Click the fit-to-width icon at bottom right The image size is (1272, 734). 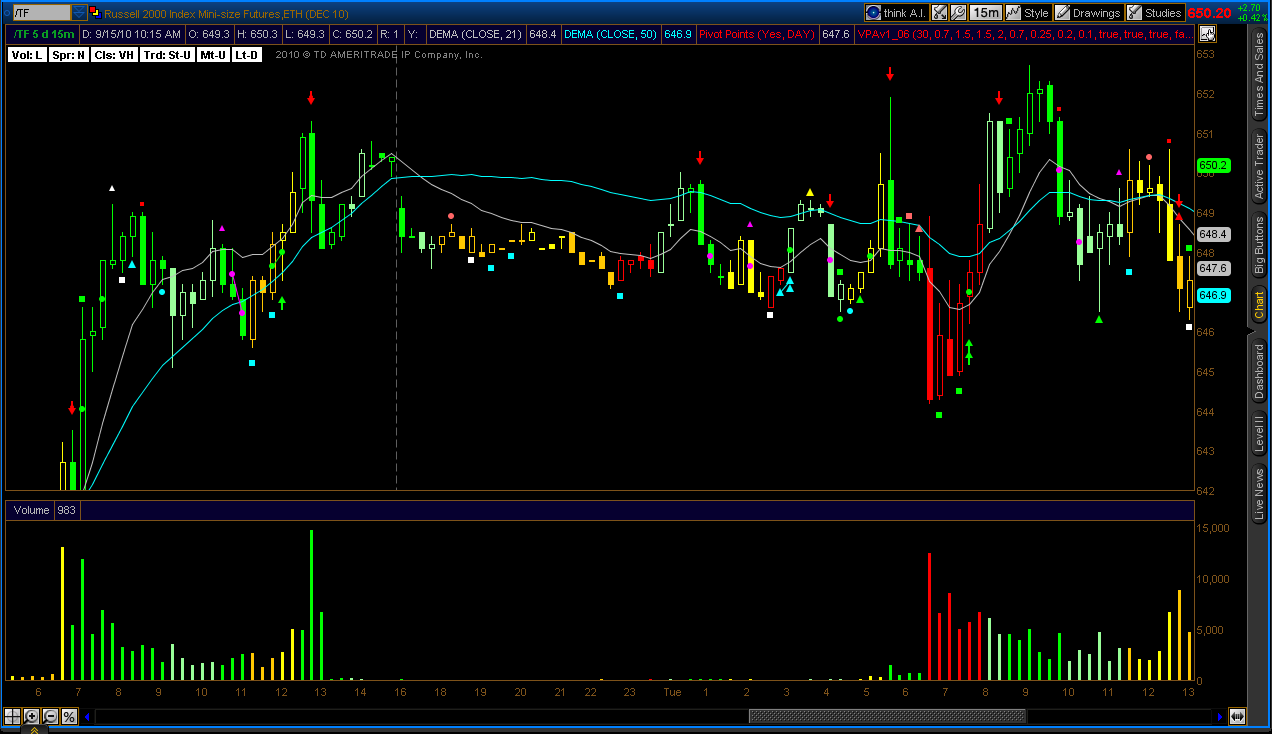point(1237,716)
